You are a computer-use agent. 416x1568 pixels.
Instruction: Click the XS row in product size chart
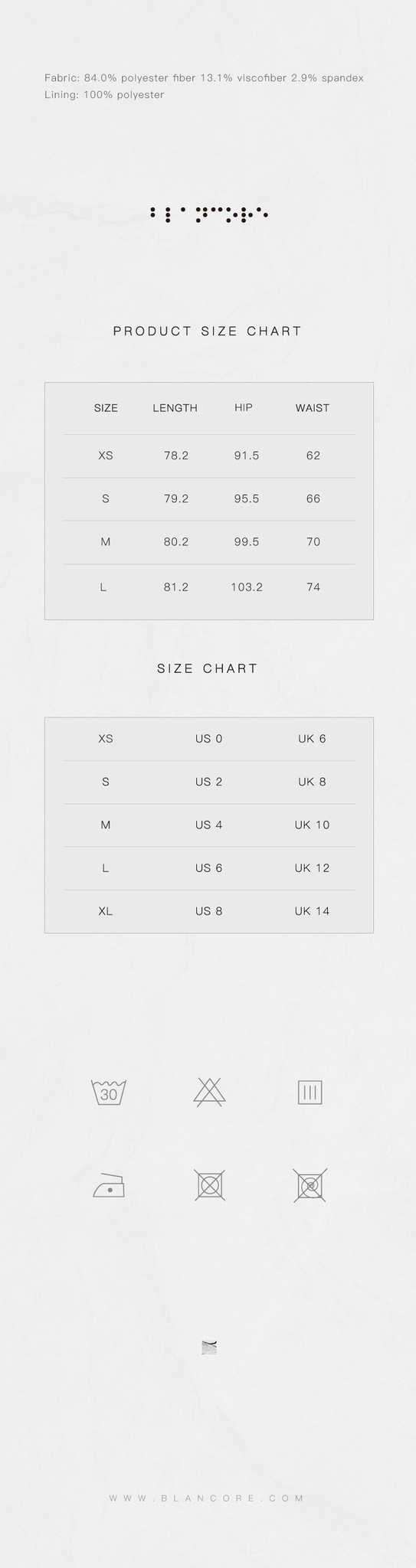tap(209, 456)
